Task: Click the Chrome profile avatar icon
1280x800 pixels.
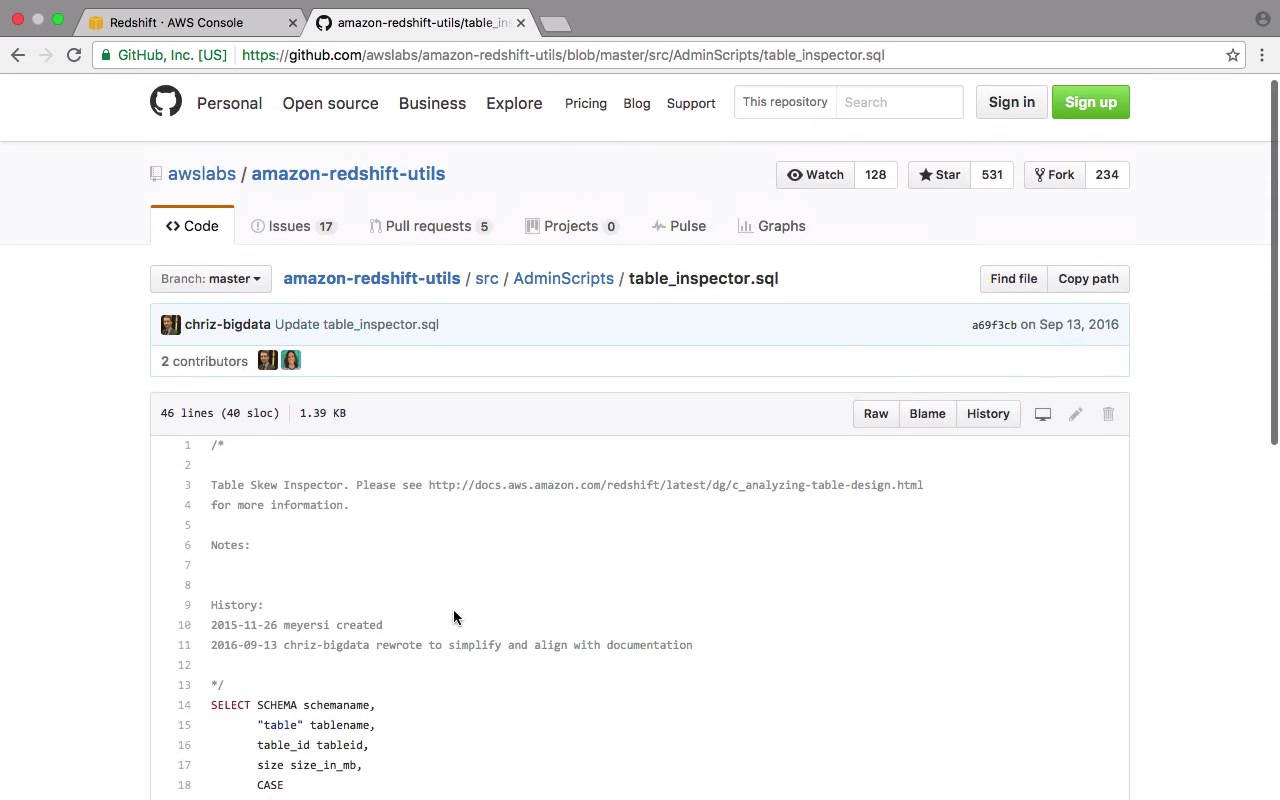Action: click(x=1262, y=19)
